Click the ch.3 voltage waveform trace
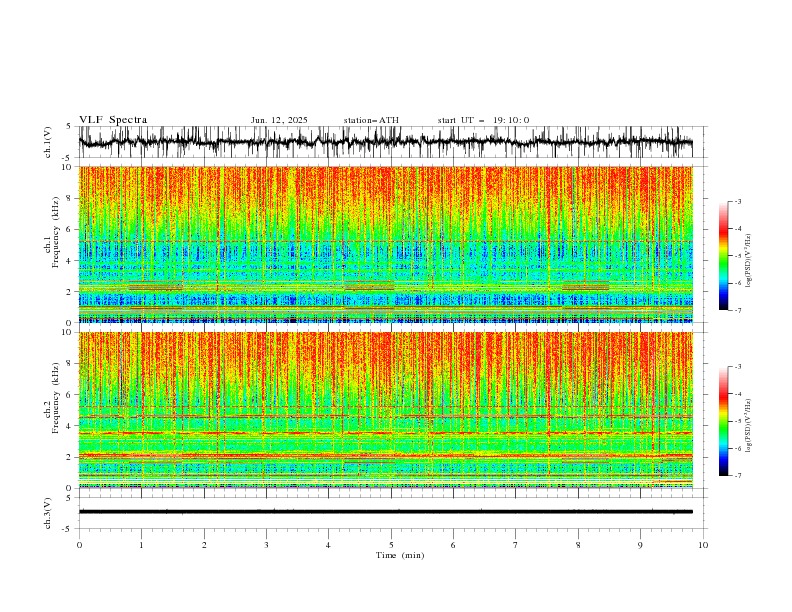The image size is (792, 612). [385, 512]
